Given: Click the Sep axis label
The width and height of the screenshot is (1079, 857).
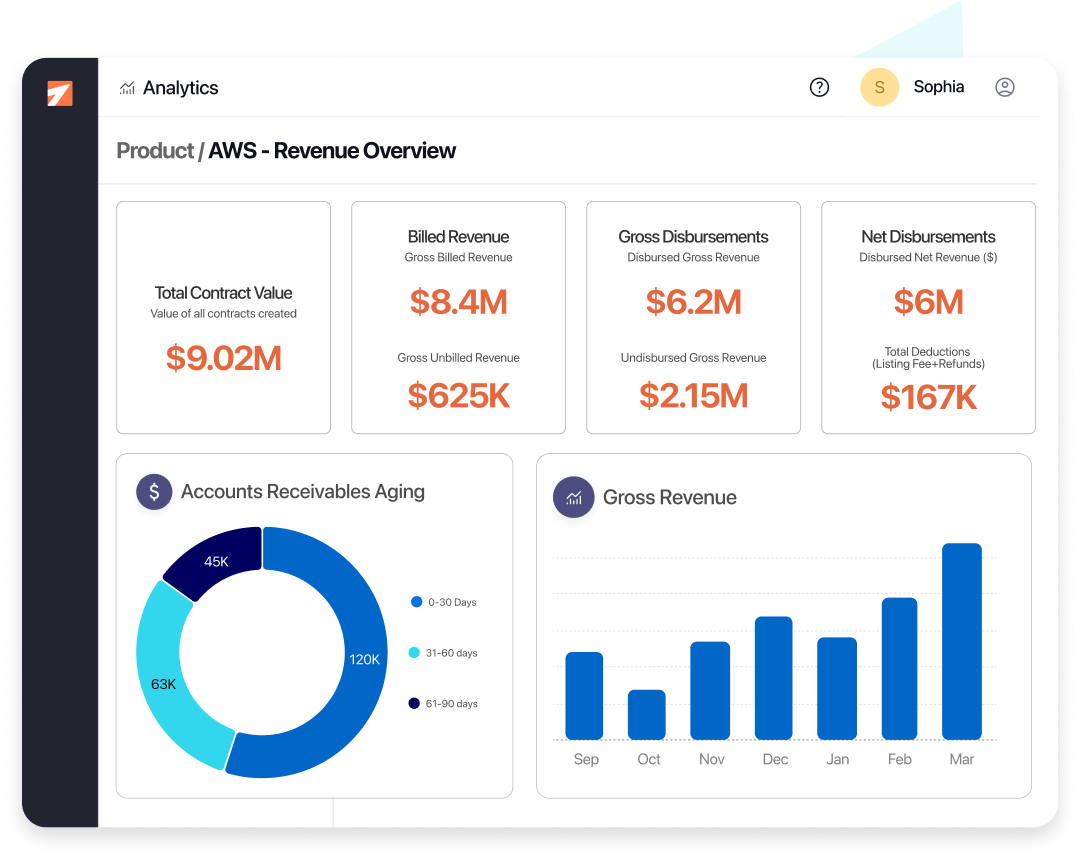Looking at the screenshot, I should [x=586, y=759].
